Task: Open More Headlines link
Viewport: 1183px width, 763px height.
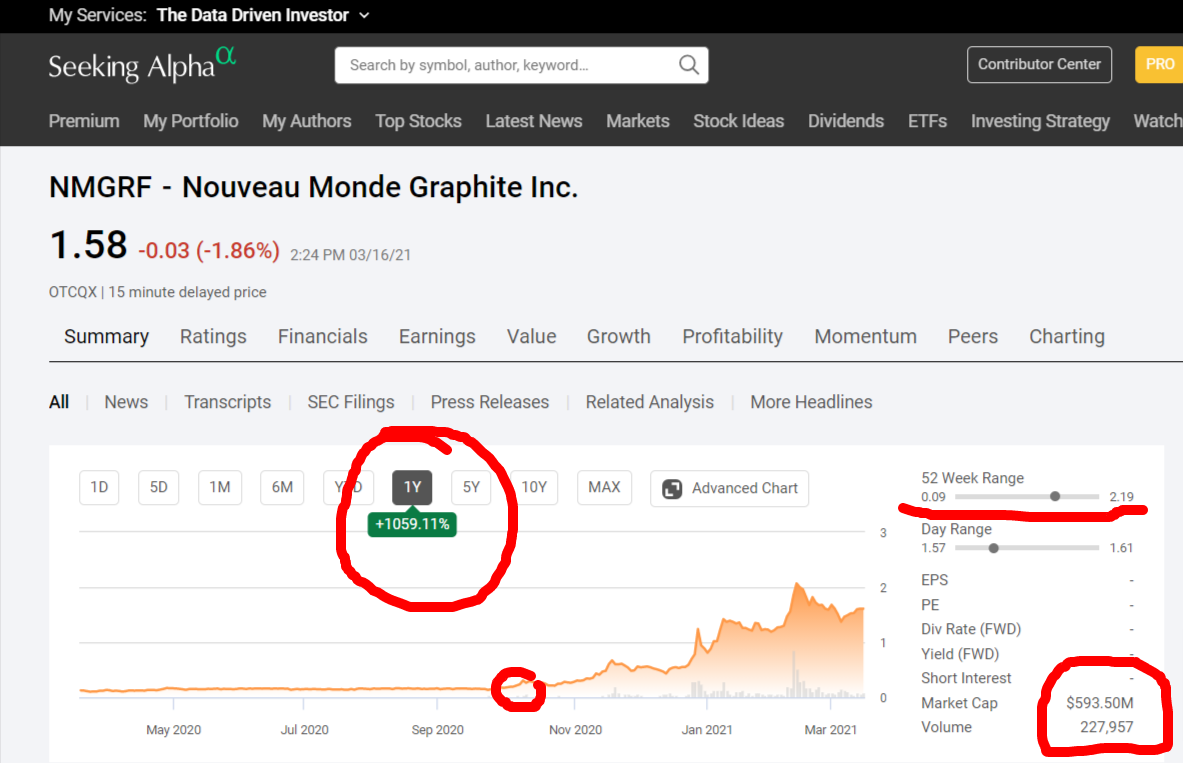Action: point(811,402)
